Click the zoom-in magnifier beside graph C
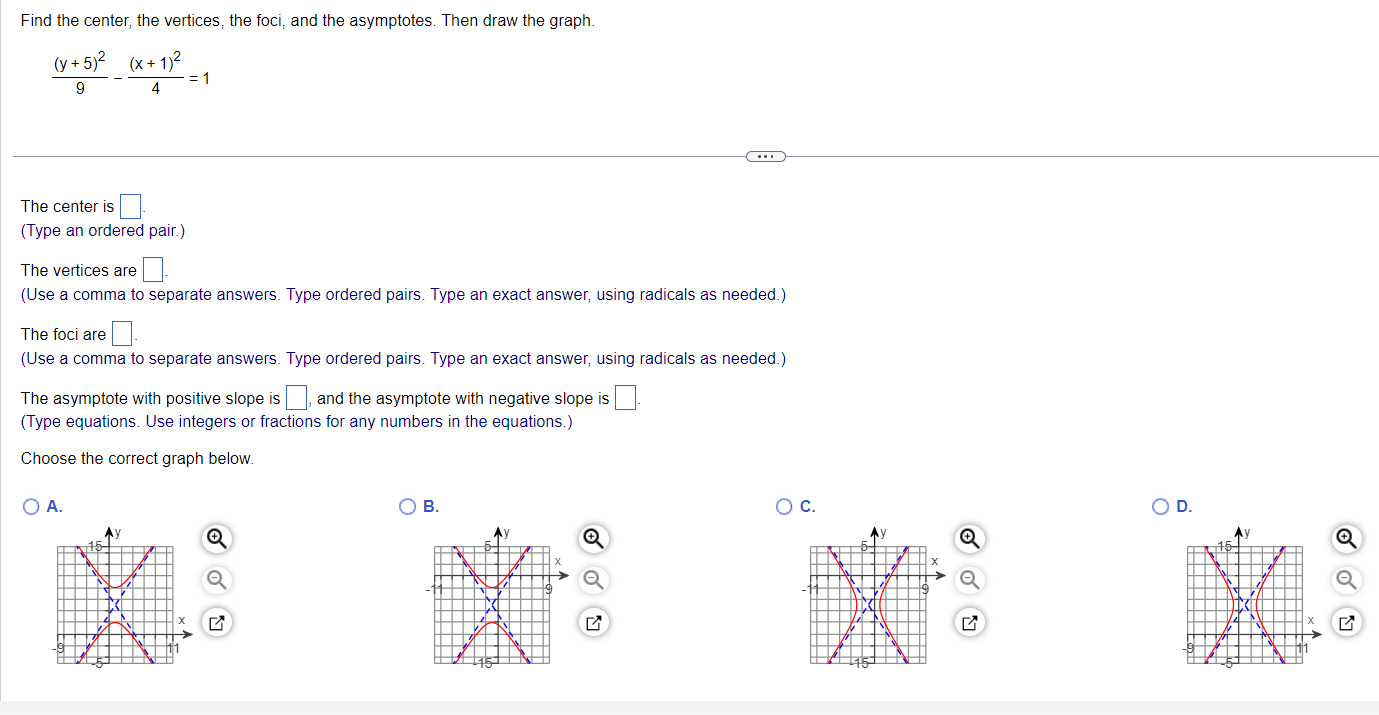The width and height of the screenshot is (1379, 715). pos(969,538)
